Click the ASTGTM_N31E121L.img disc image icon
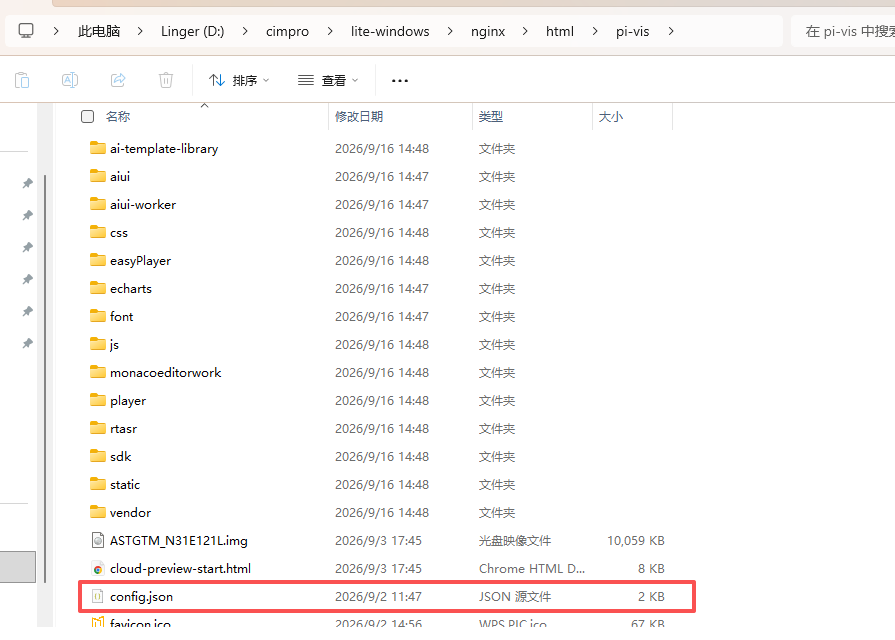Image resolution: width=895 pixels, height=640 pixels. tap(98, 540)
